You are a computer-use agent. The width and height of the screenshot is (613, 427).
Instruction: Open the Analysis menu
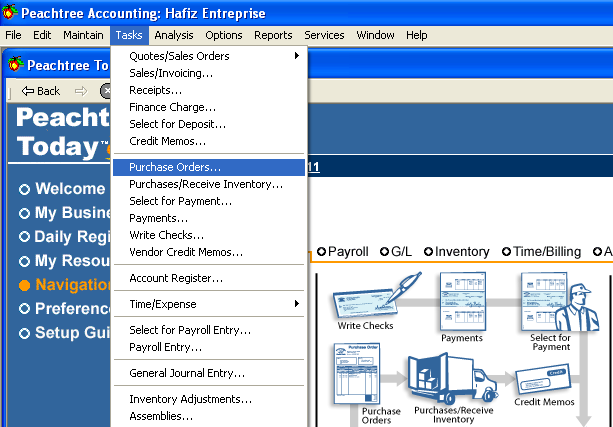click(x=174, y=35)
